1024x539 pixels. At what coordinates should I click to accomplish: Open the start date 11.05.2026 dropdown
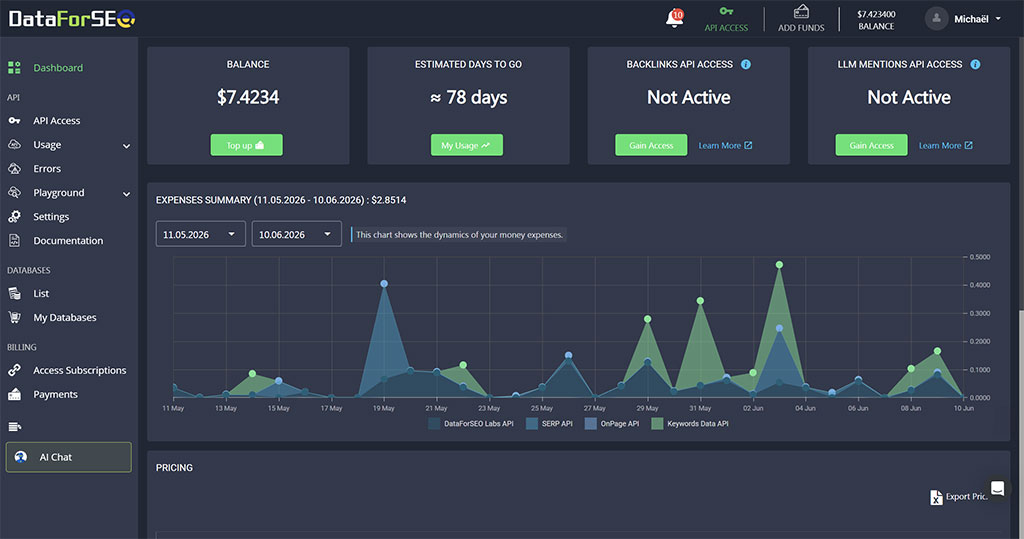click(x=200, y=234)
